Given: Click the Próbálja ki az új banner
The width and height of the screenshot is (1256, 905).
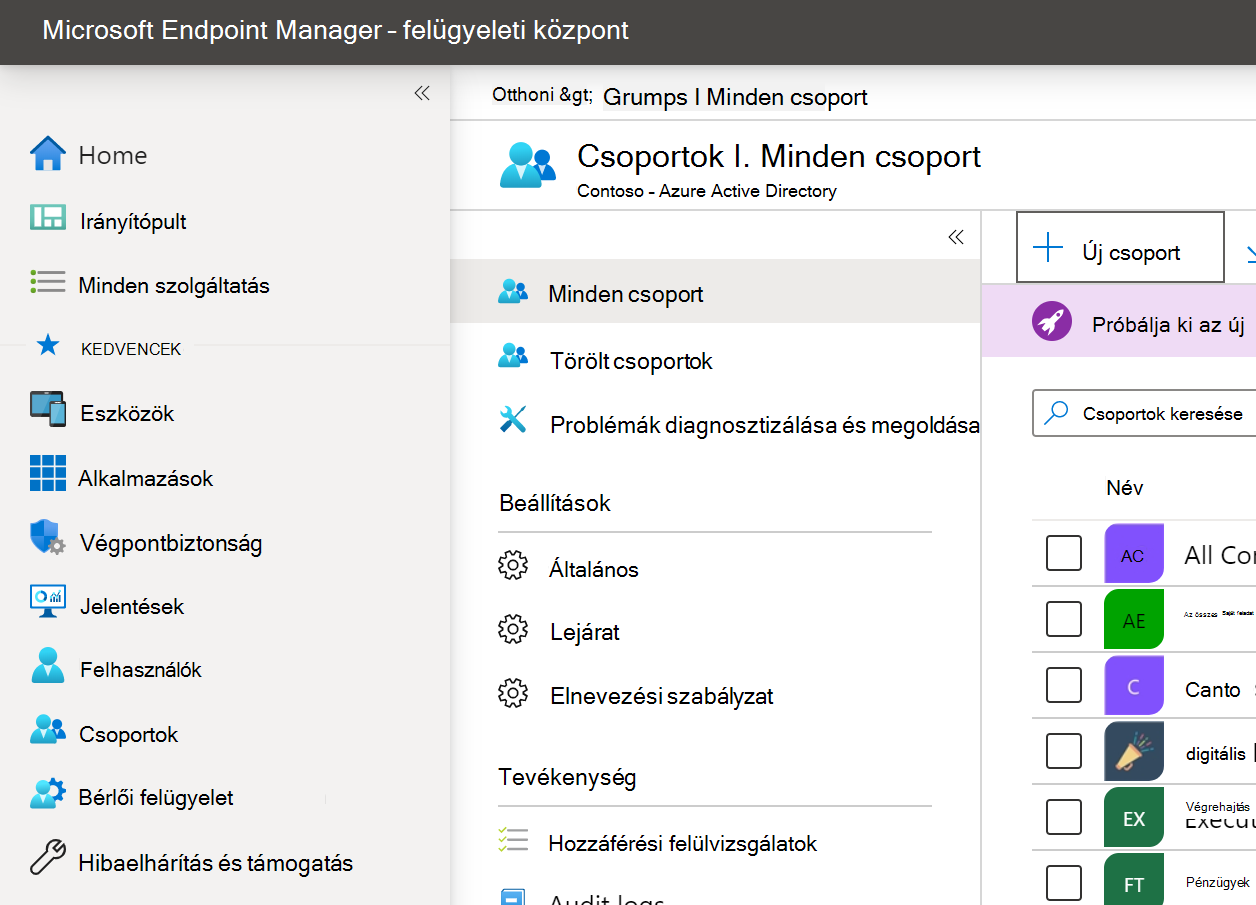Looking at the screenshot, I should (1119, 322).
